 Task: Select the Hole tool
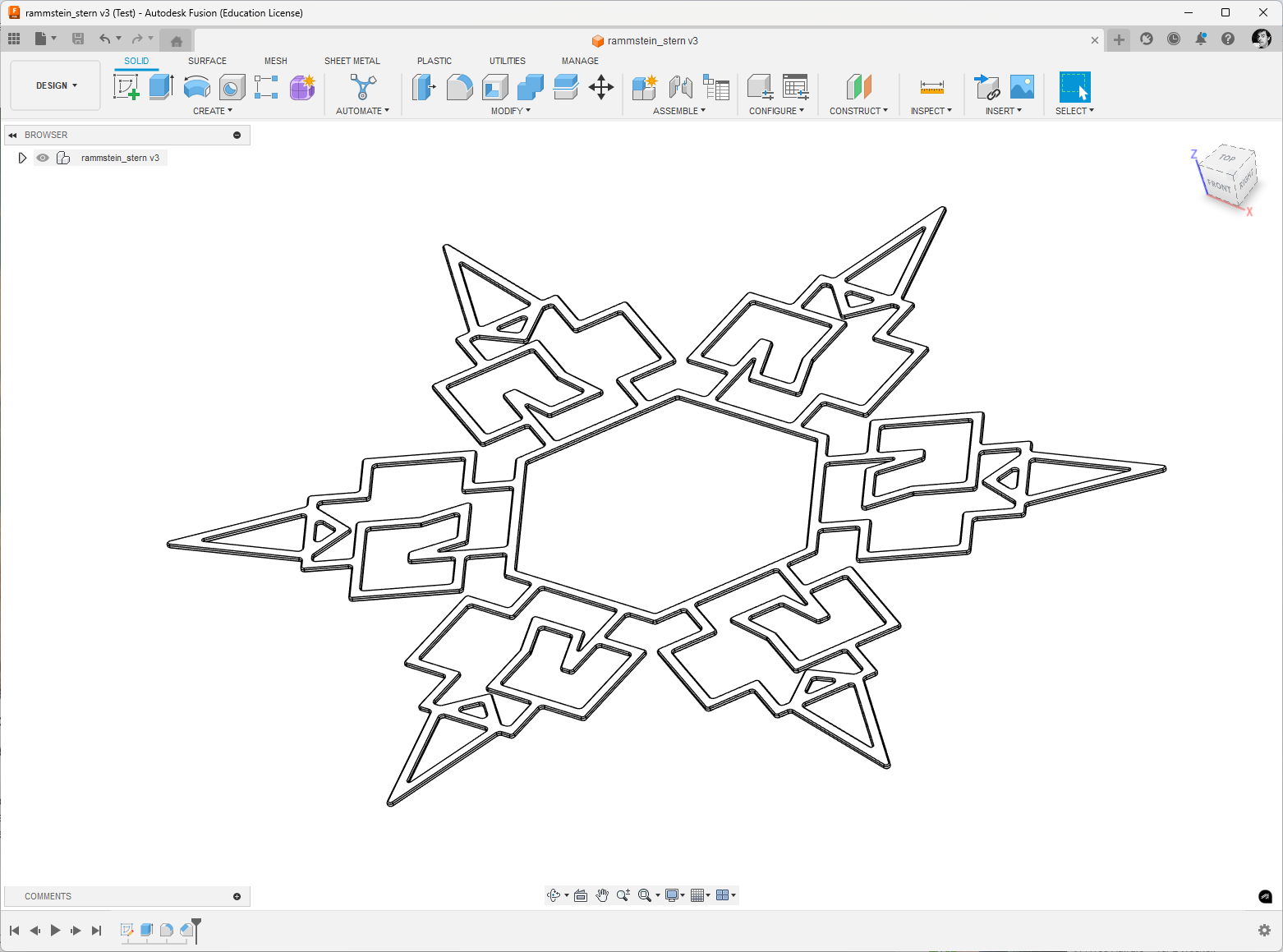point(232,86)
